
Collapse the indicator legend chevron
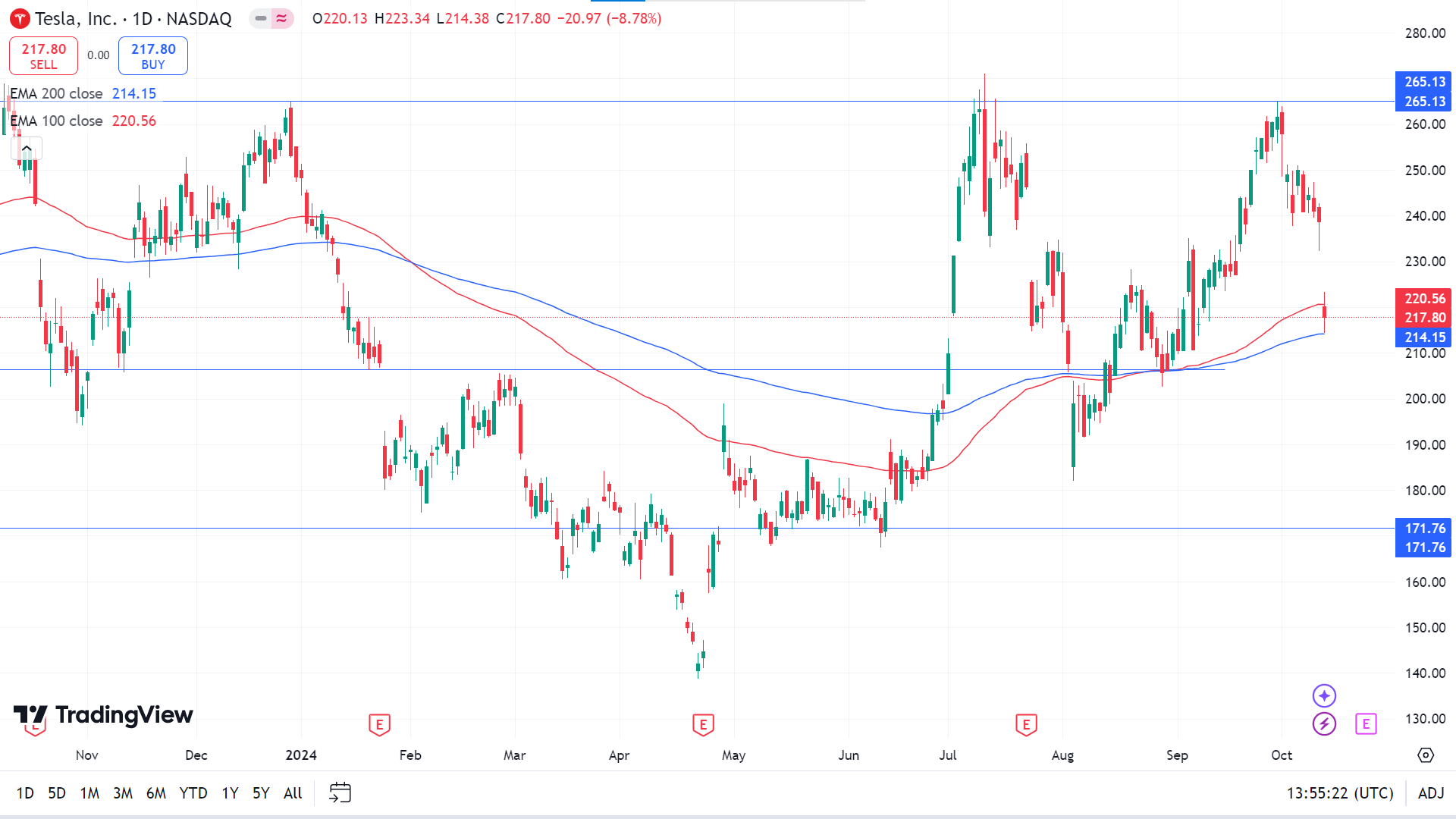27,149
